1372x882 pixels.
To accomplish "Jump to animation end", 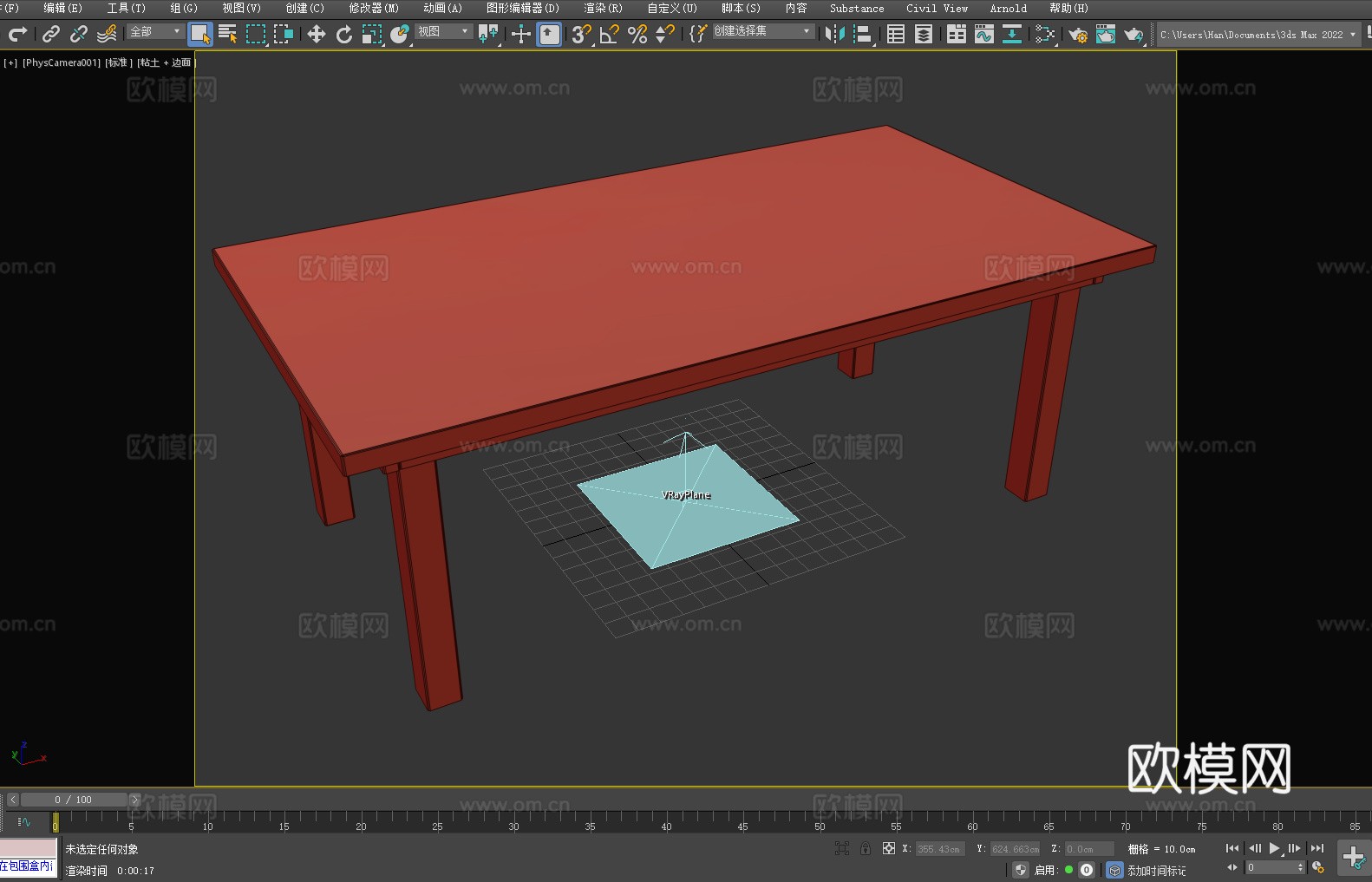I will [x=1317, y=848].
